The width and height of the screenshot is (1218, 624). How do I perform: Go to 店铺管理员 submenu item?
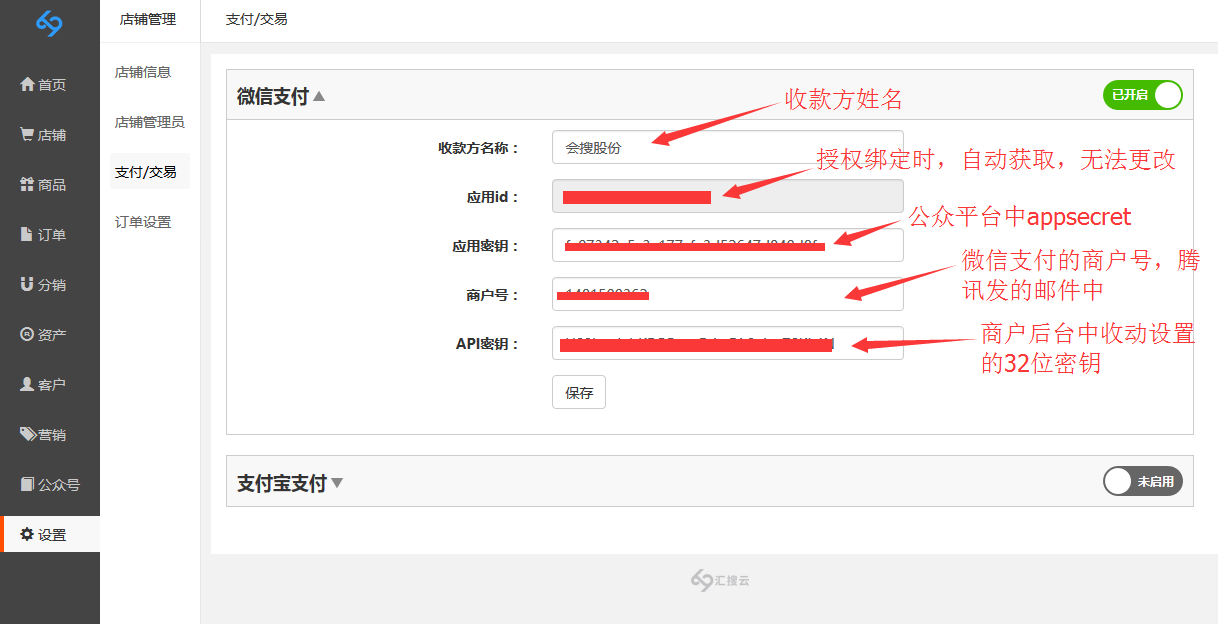pyautogui.click(x=149, y=122)
